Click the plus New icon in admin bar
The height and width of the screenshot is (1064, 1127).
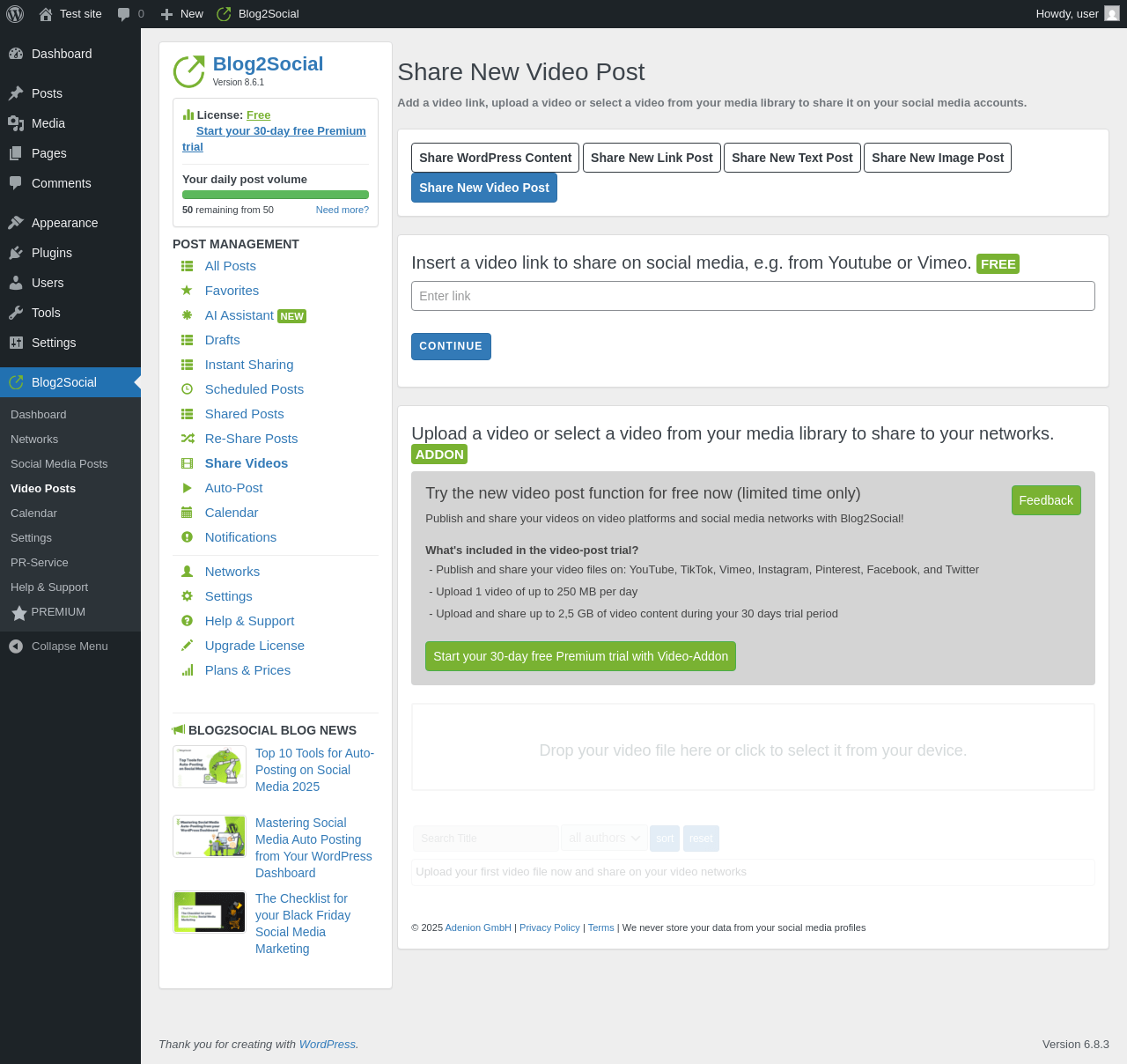coord(166,14)
